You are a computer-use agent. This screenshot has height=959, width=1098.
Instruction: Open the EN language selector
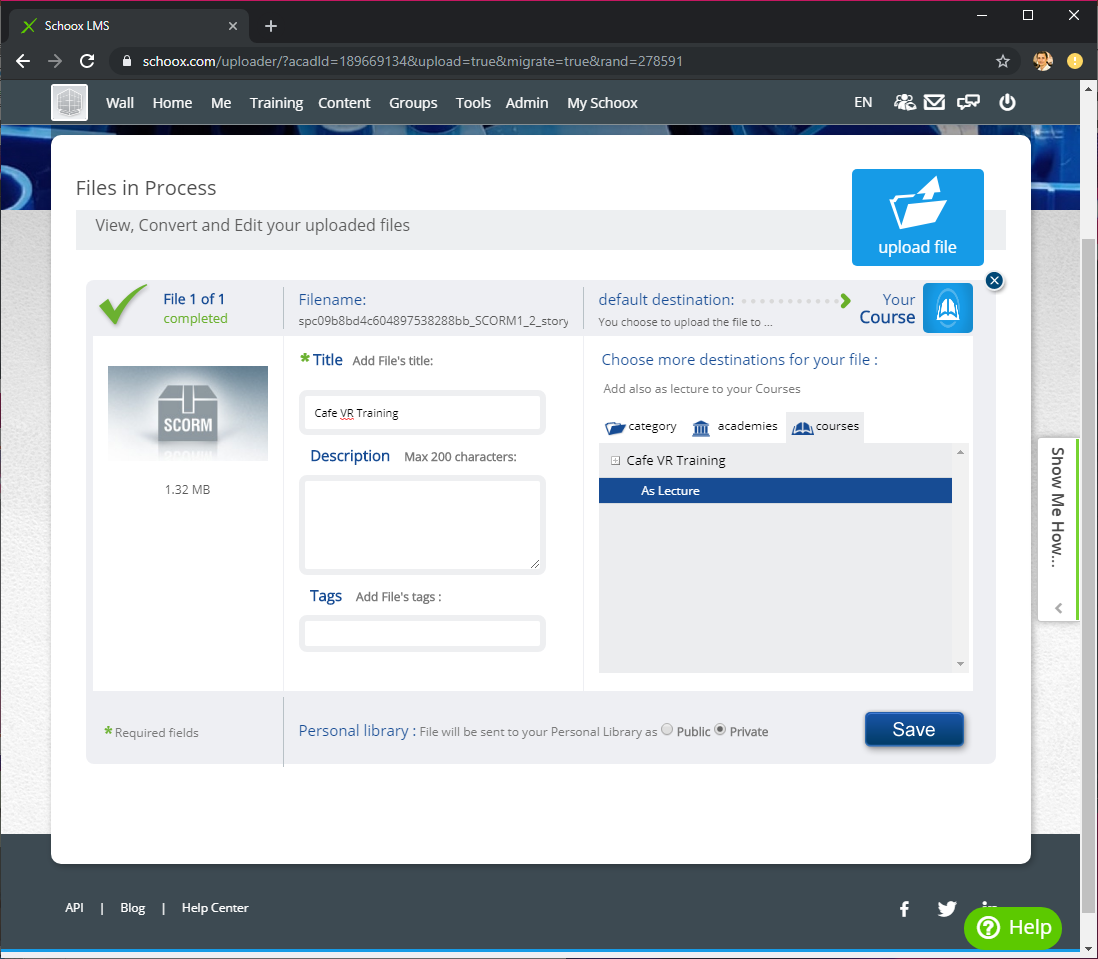click(863, 102)
